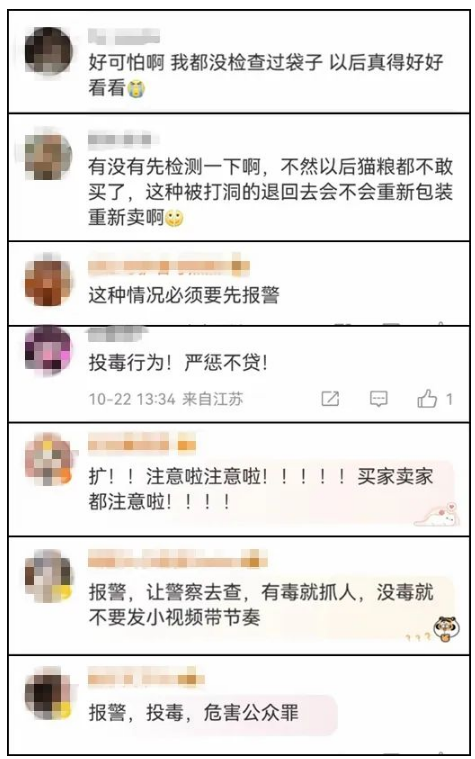Select comment 报警,投毒,危害公众罪
This screenshot has width=475, height=759.
pos(194,713)
